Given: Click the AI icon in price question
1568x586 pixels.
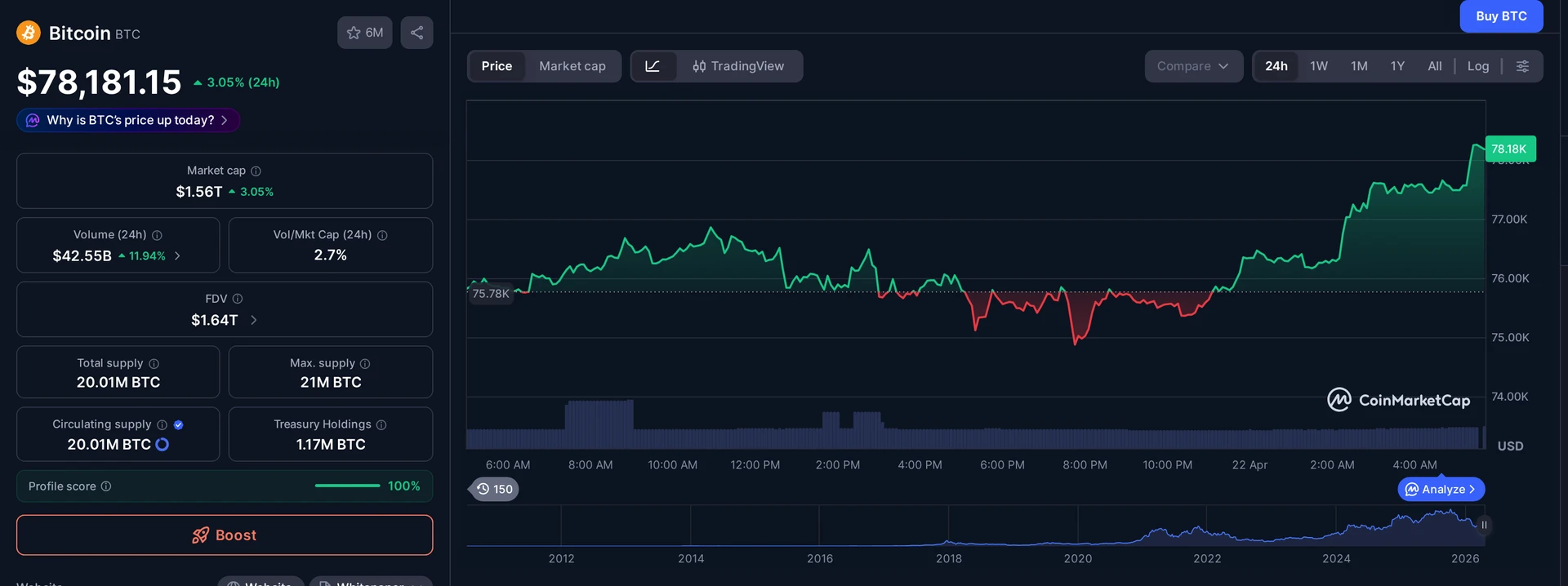Looking at the screenshot, I should tap(33, 120).
